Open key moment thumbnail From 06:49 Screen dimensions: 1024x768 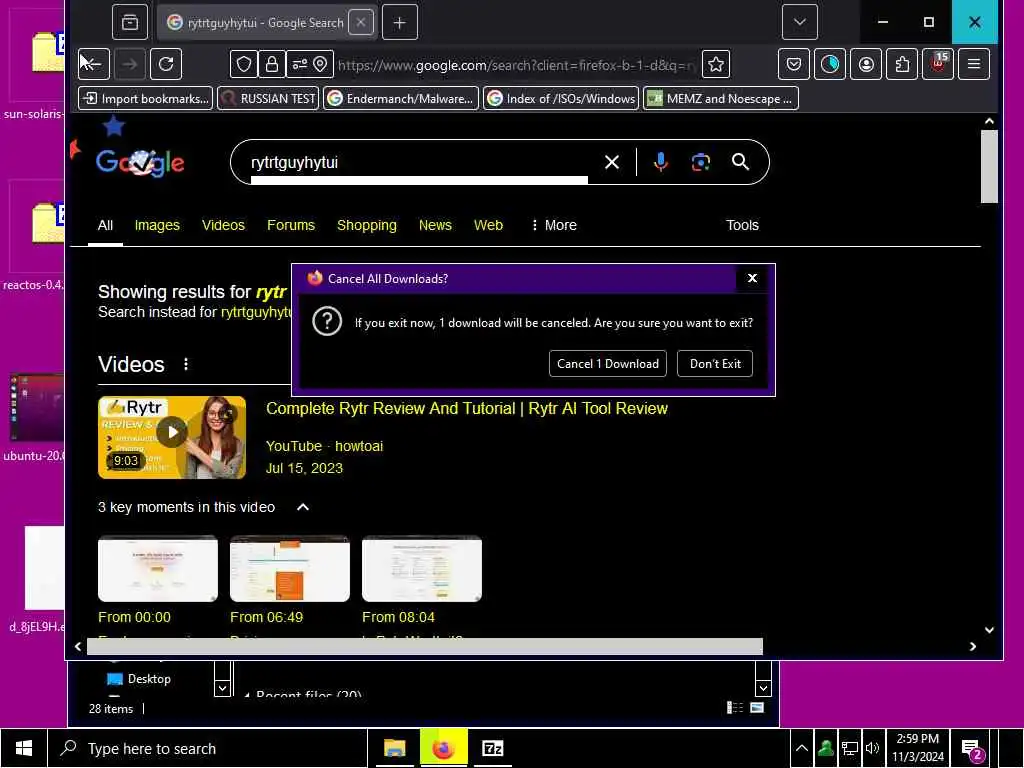tap(289, 569)
